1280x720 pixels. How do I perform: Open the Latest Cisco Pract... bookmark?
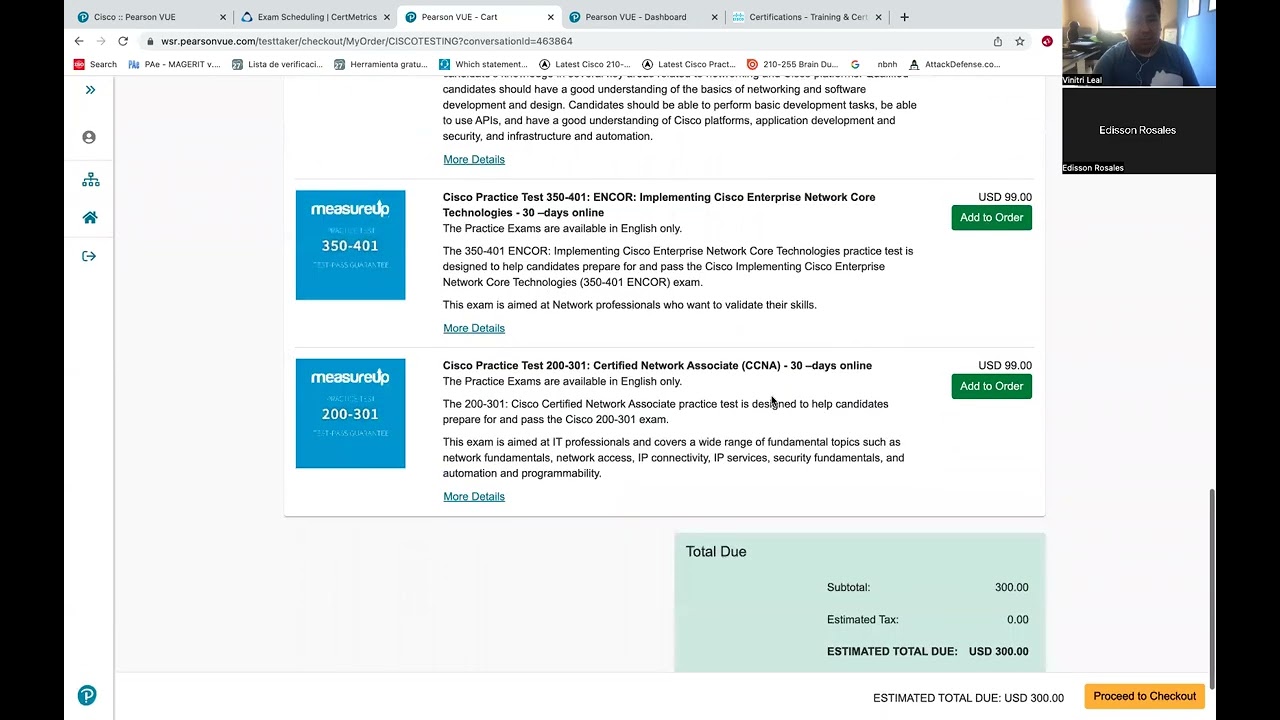[689, 64]
